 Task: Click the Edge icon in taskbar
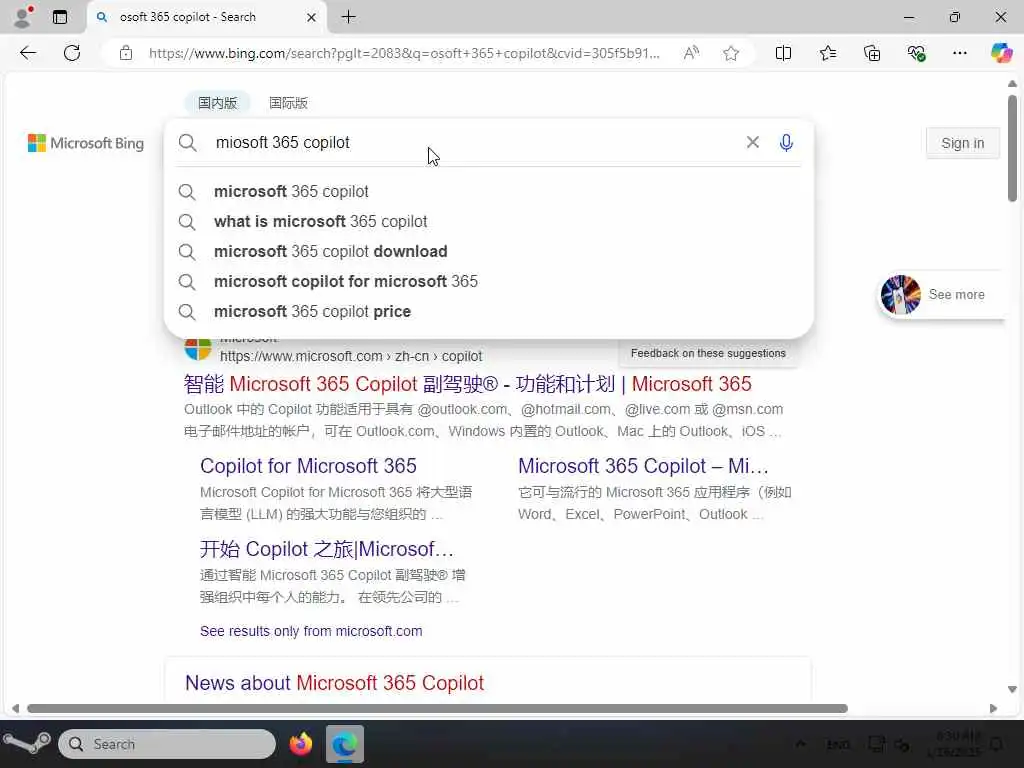click(x=345, y=744)
